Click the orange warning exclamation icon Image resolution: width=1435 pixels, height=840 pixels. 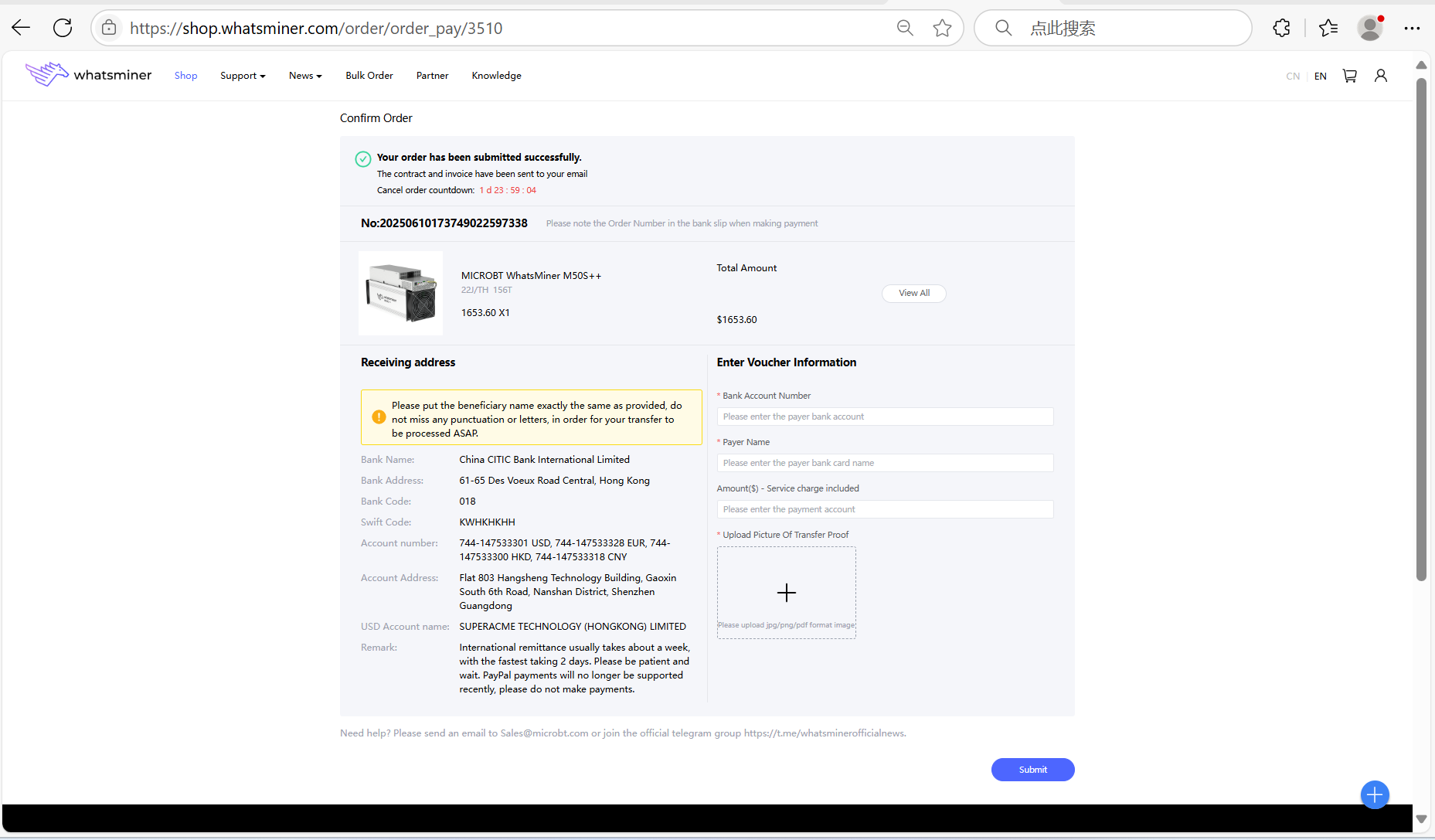(379, 417)
